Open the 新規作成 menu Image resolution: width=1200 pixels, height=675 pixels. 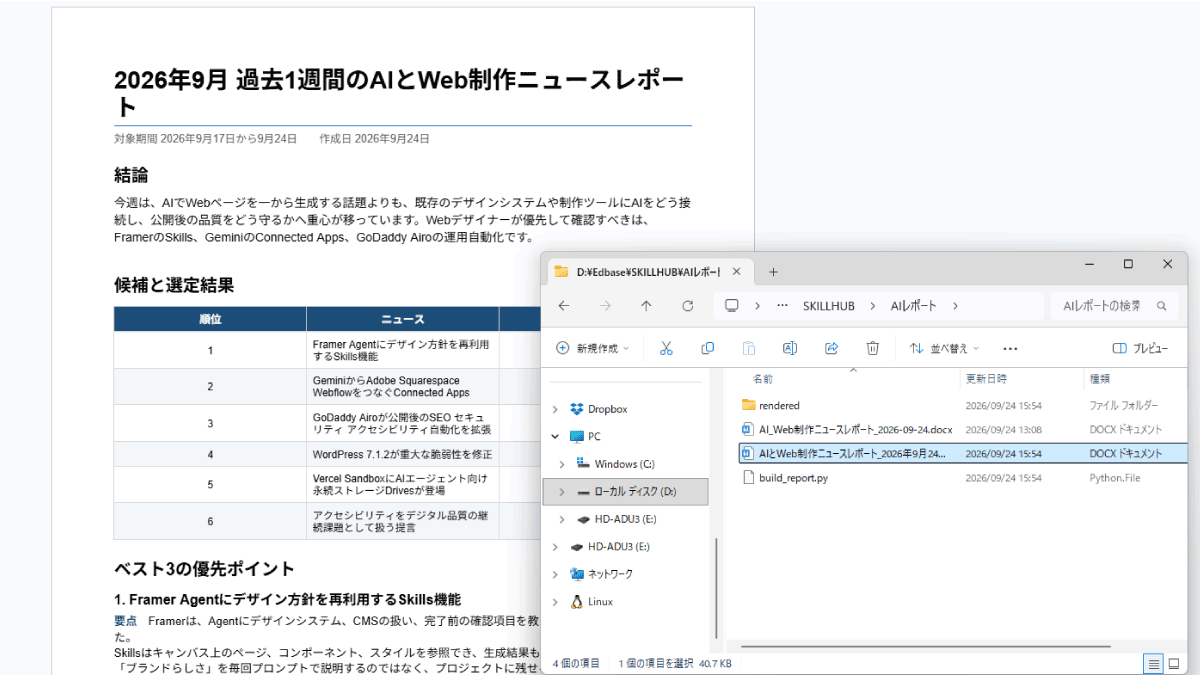593,348
